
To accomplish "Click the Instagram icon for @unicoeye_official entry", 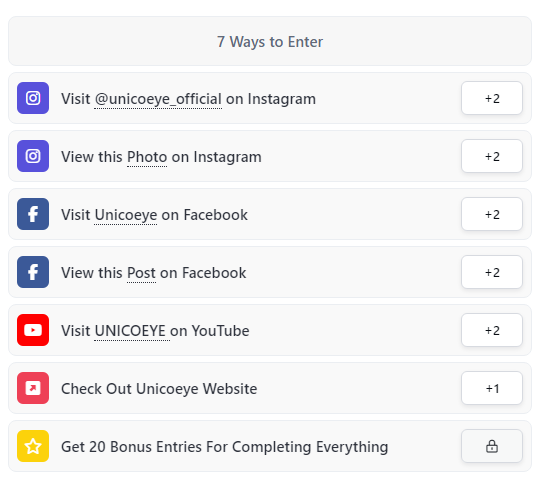I will click(x=33, y=98).
